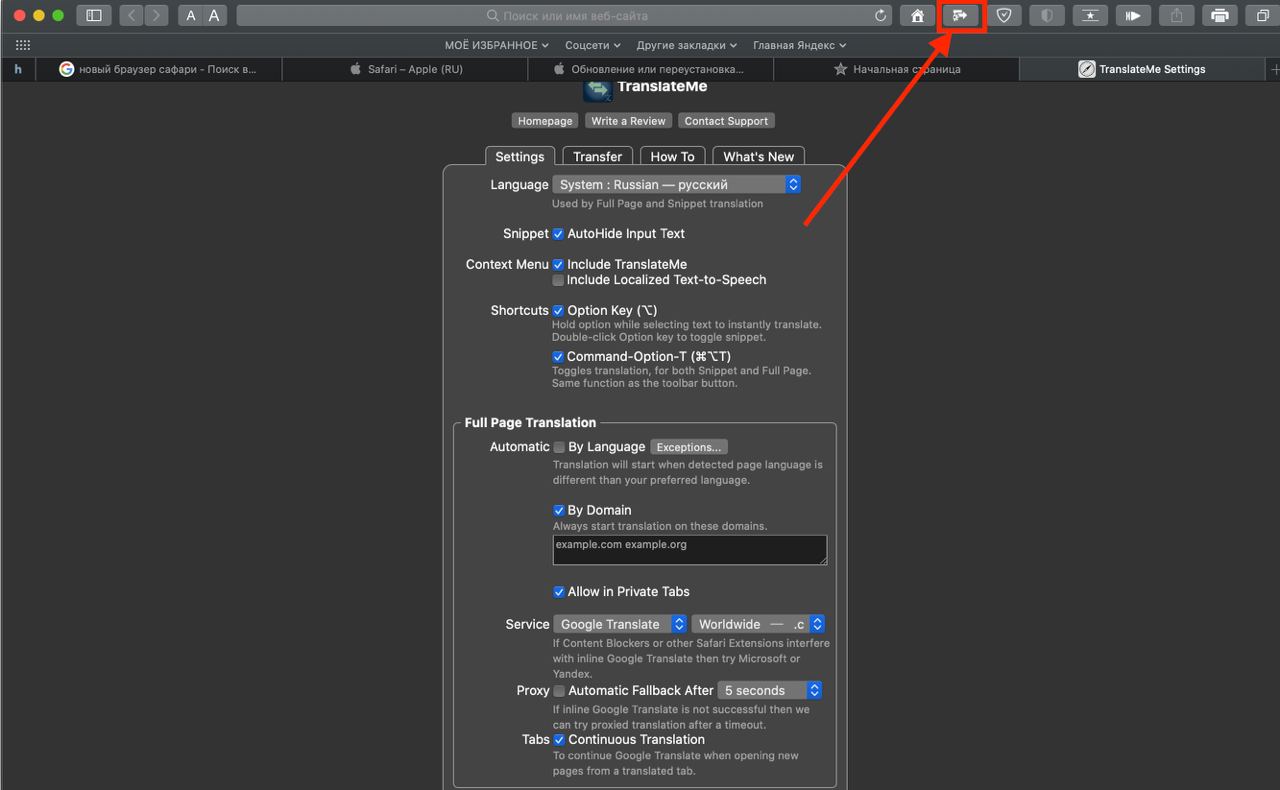
Task: Open the Worldwide region dropdown
Action: [x=758, y=624]
